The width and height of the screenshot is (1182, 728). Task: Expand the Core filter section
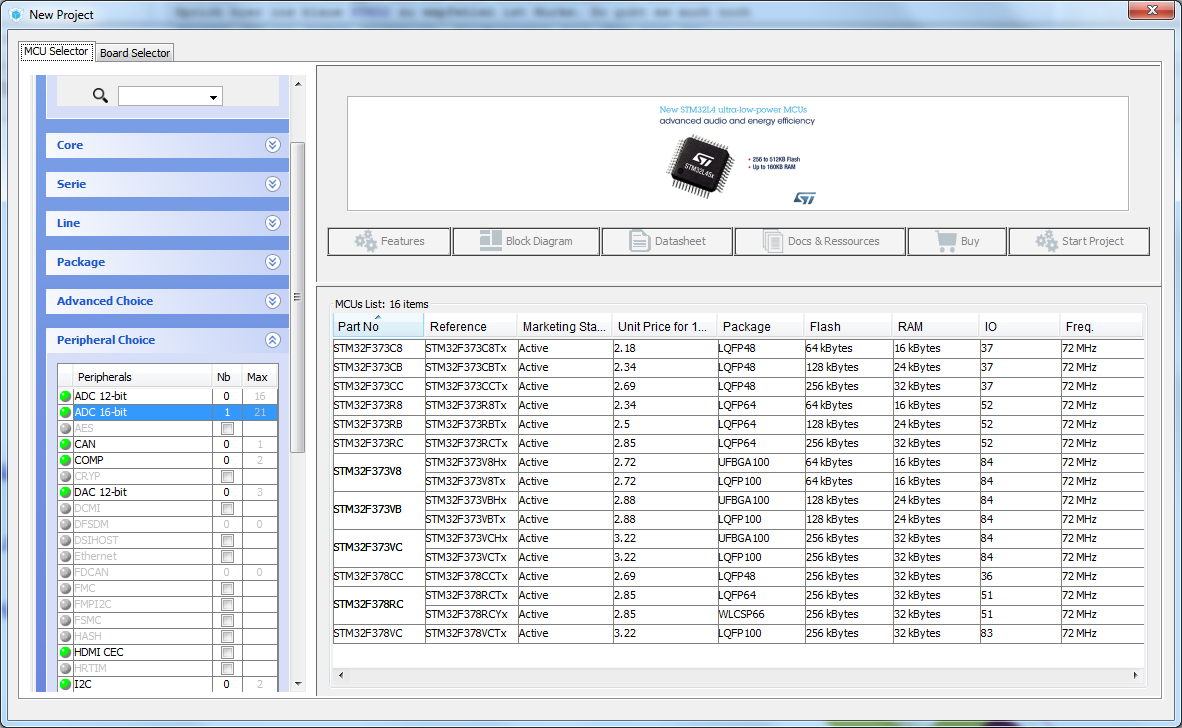(273, 145)
